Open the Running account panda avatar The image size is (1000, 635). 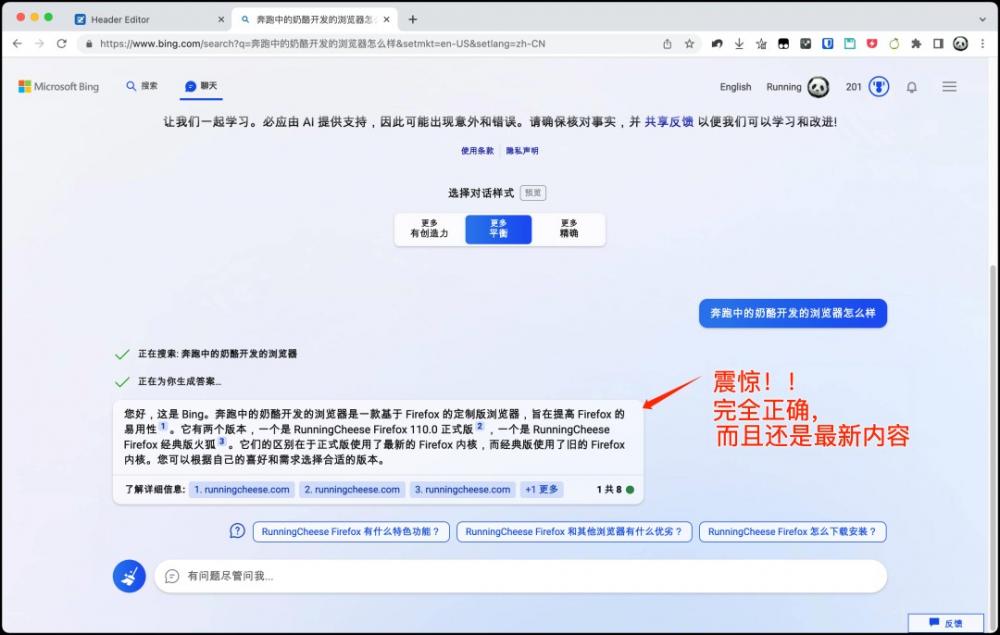[x=818, y=87]
